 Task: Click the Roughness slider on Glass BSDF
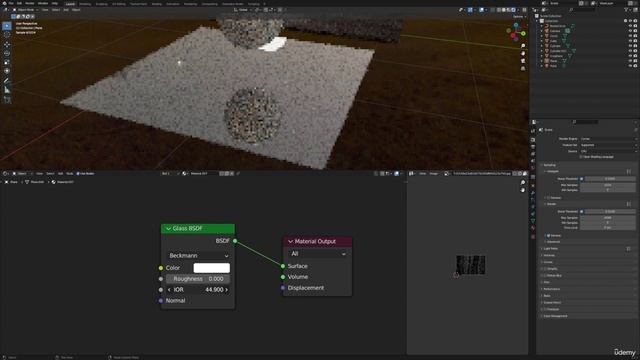tap(198, 279)
